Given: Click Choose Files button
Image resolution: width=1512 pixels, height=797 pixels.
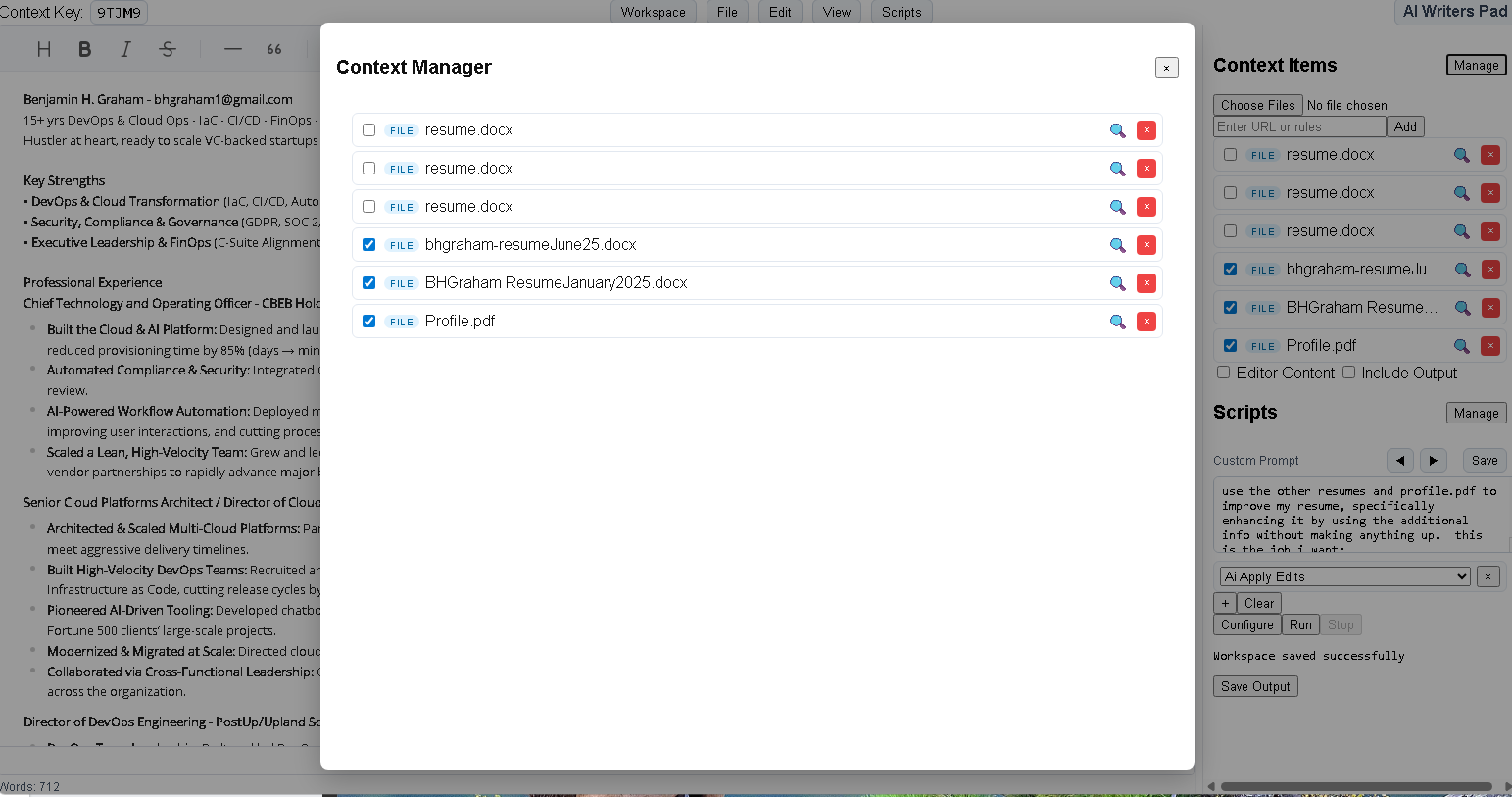Looking at the screenshot, I should coord(1258,105).
